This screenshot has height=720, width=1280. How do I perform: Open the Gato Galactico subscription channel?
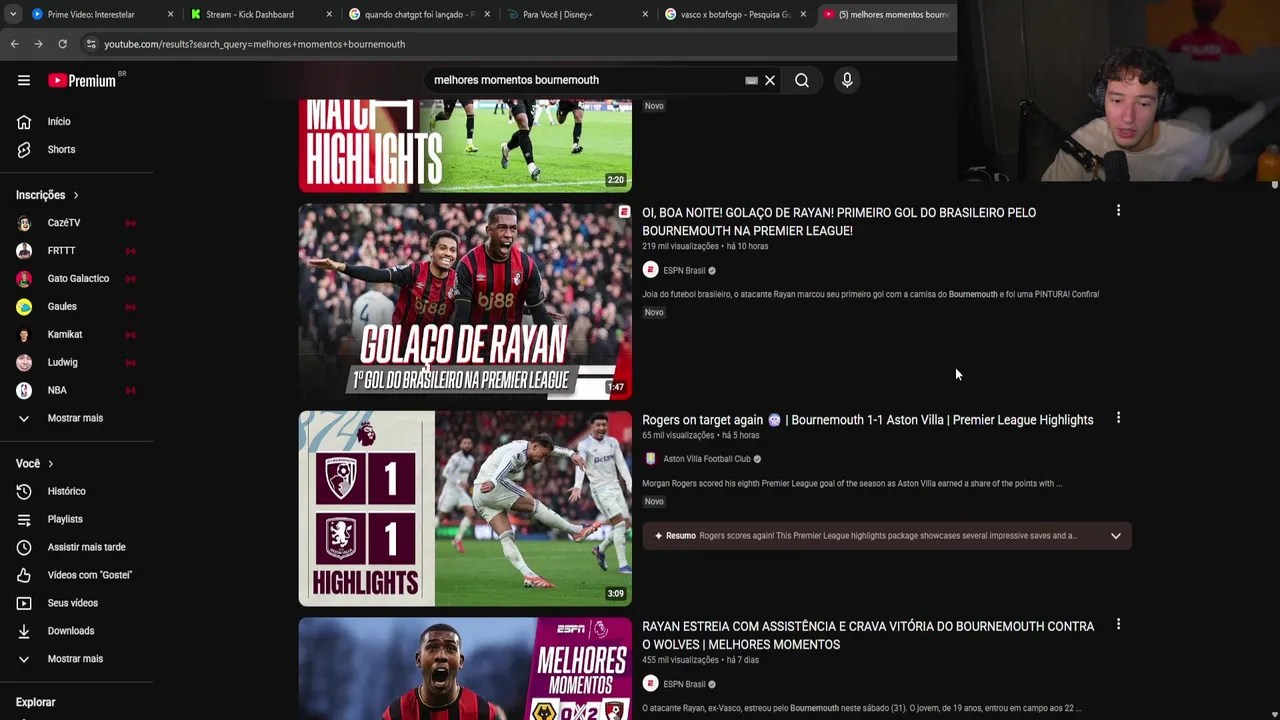77,279
